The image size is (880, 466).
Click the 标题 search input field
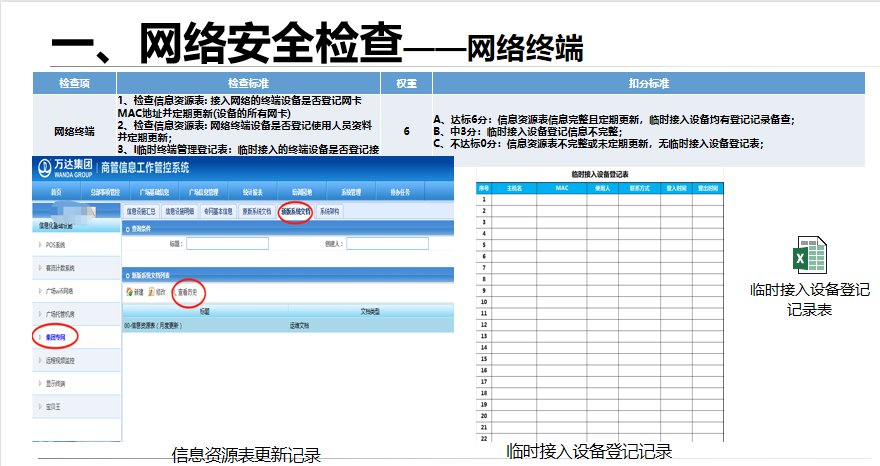(x=227, y=243)
